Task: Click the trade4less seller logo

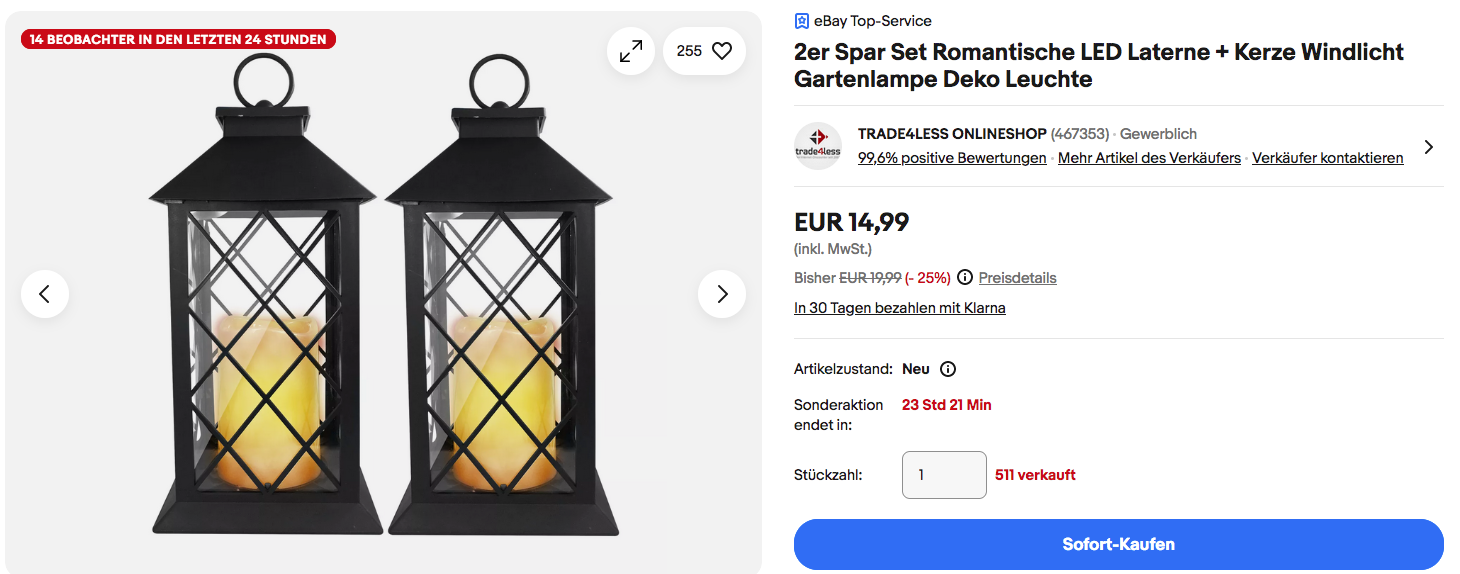Action: [818, 146]
